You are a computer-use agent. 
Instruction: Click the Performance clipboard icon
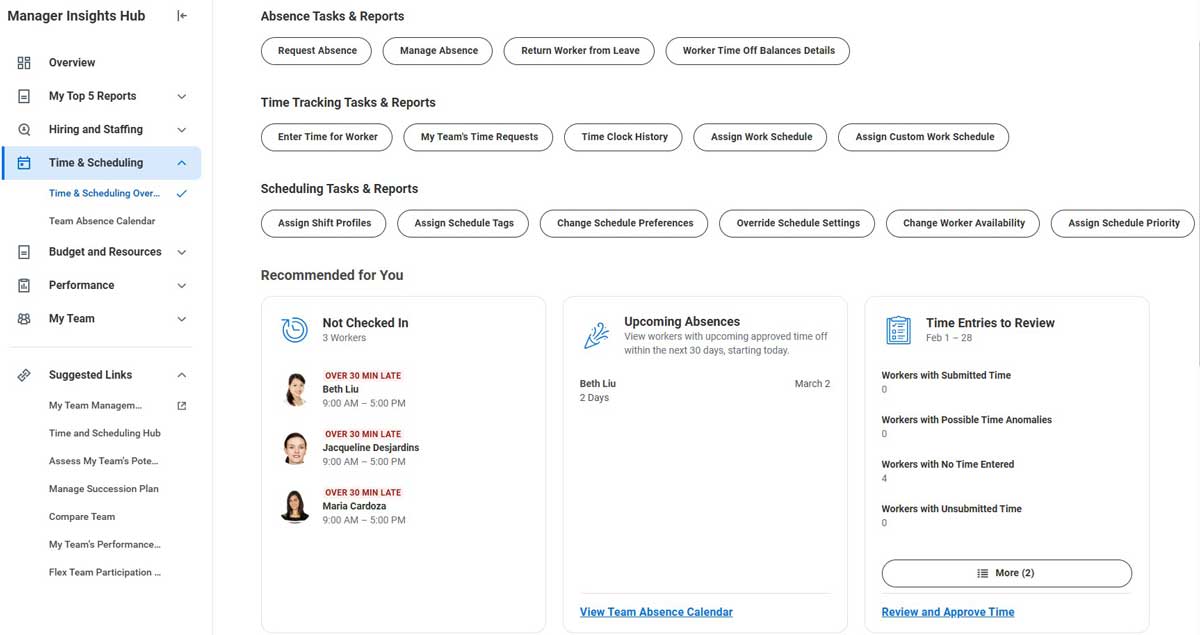pos(24,285)
